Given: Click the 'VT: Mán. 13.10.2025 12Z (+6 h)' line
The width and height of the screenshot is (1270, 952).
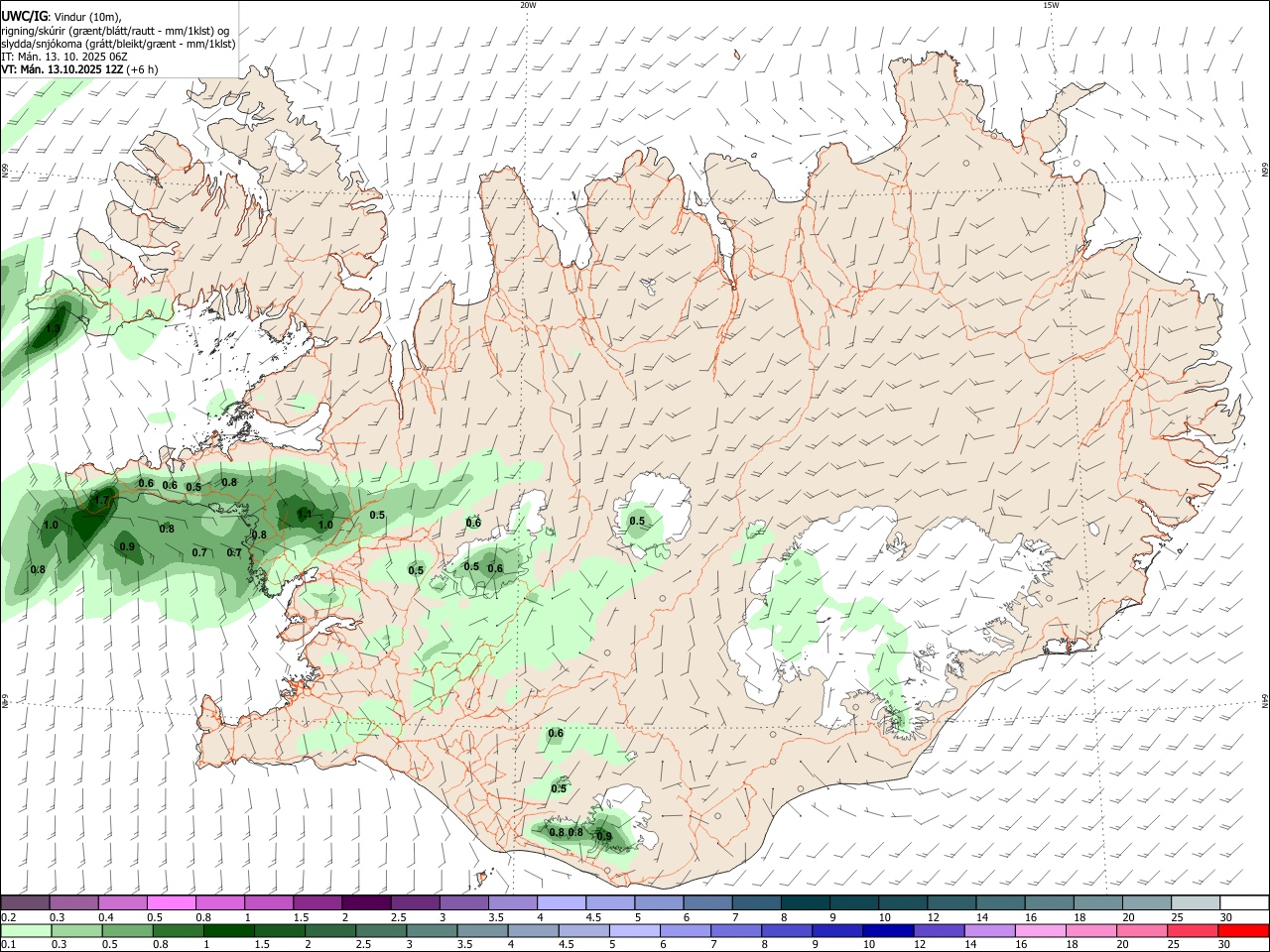Looking at the screenshot, I should tap(79, 69).
